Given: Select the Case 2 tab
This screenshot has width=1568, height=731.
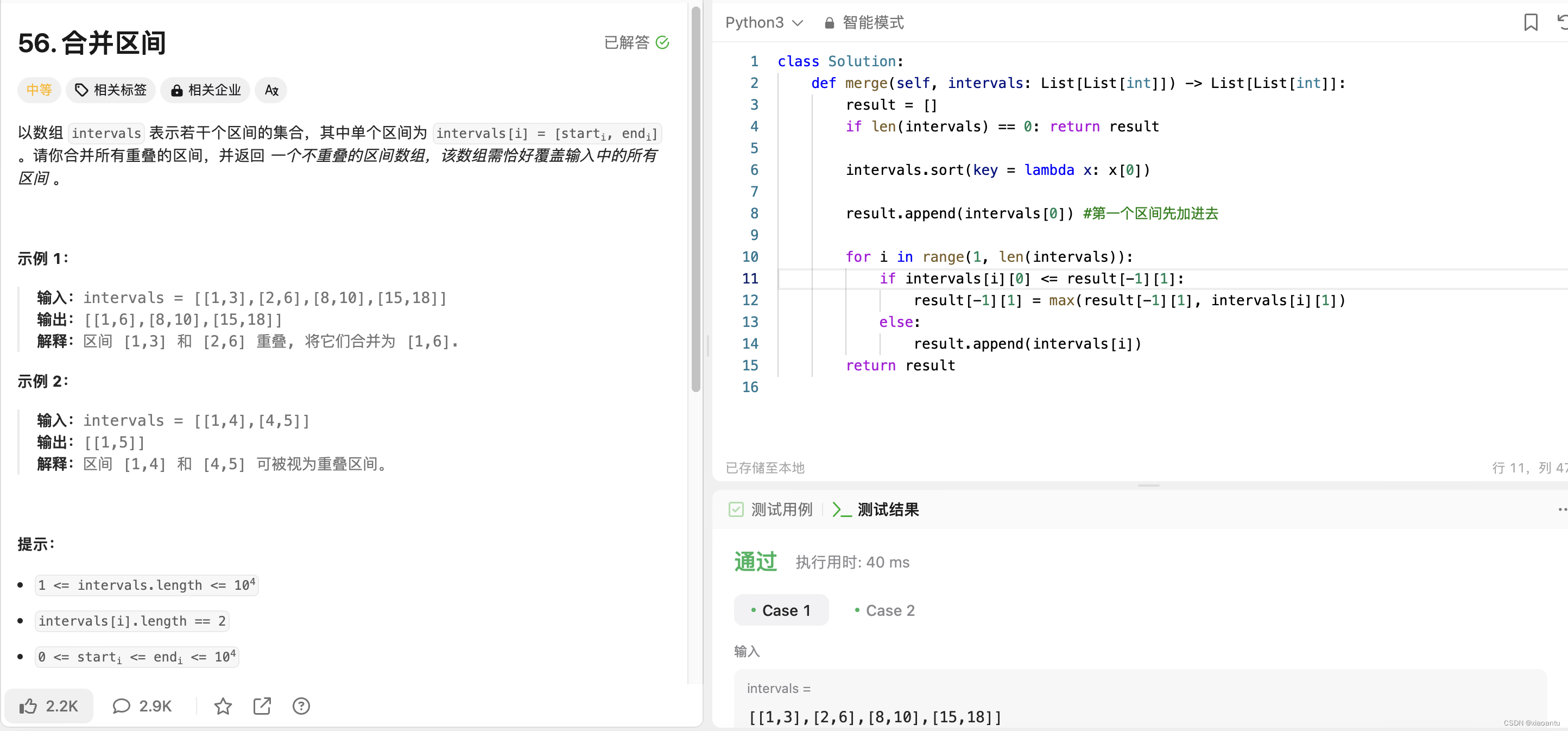Looking at the screenshot, I should 884,610.
